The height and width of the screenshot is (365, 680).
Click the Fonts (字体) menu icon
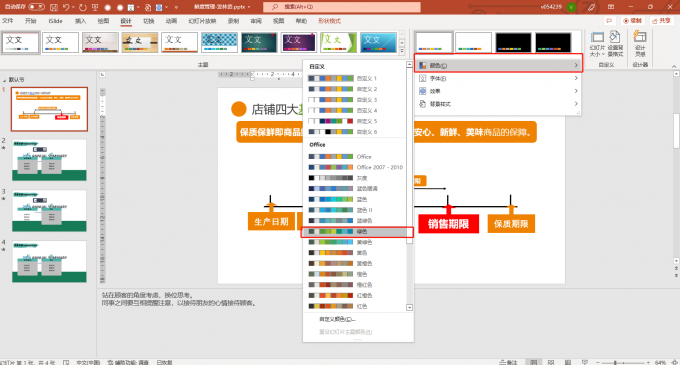point(422,78)
